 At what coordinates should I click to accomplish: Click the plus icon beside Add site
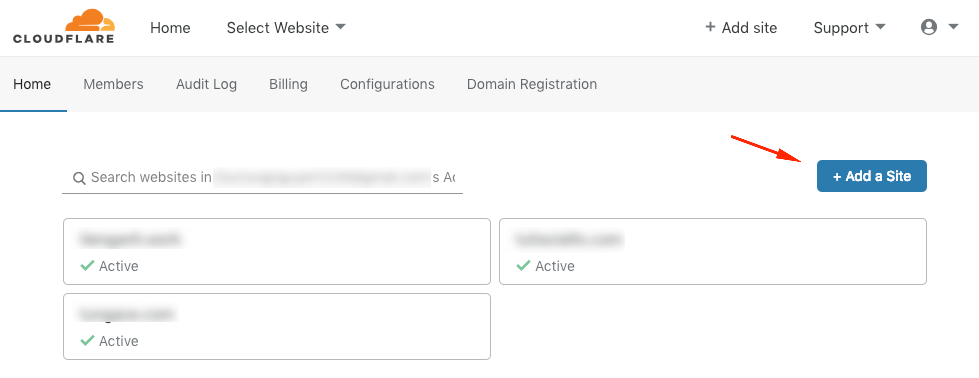click(710, 27)
